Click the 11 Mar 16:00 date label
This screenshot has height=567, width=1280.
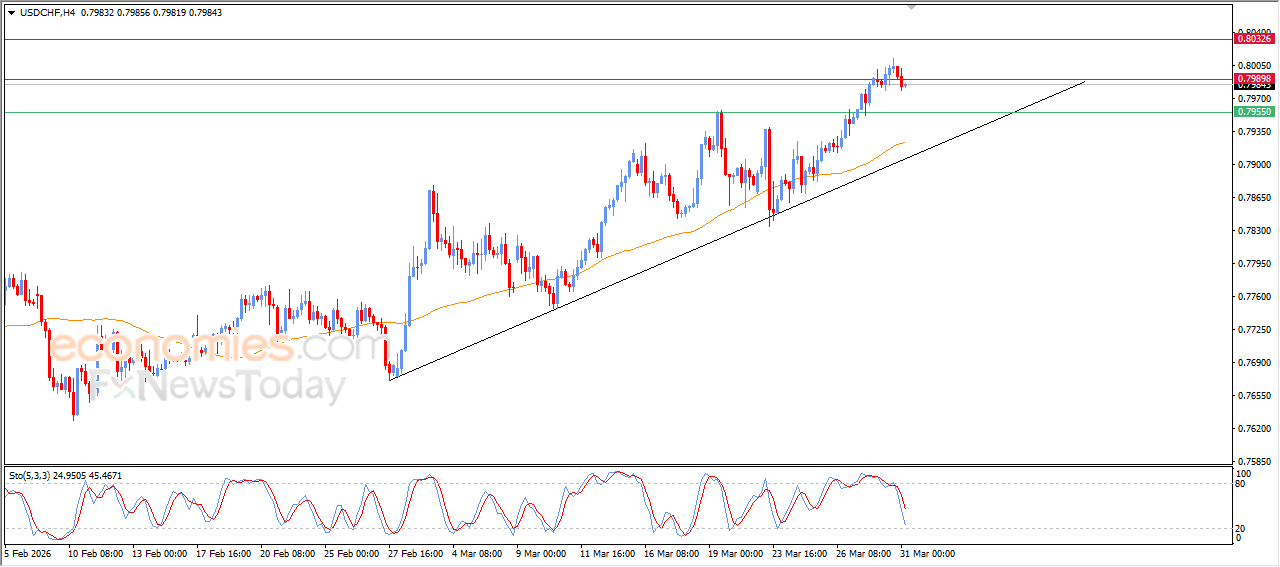605,553
